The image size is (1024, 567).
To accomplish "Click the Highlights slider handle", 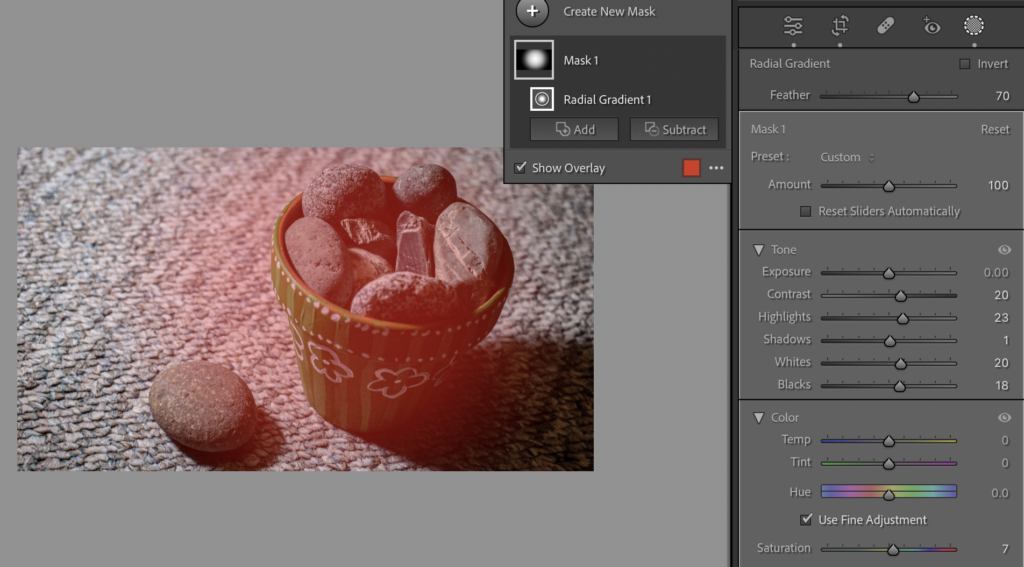I will (903, 318).
